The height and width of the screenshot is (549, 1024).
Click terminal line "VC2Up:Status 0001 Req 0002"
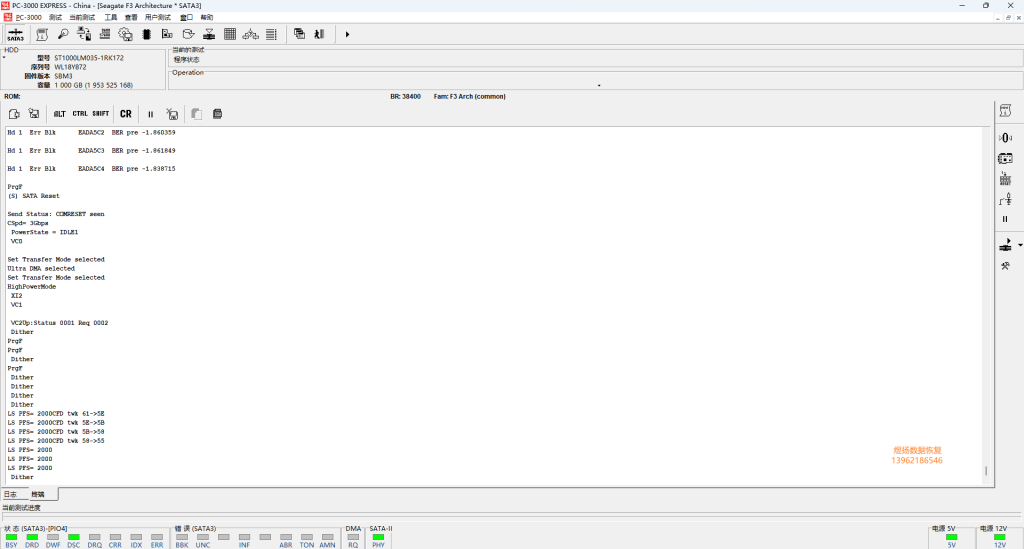(x=59, y=323)
